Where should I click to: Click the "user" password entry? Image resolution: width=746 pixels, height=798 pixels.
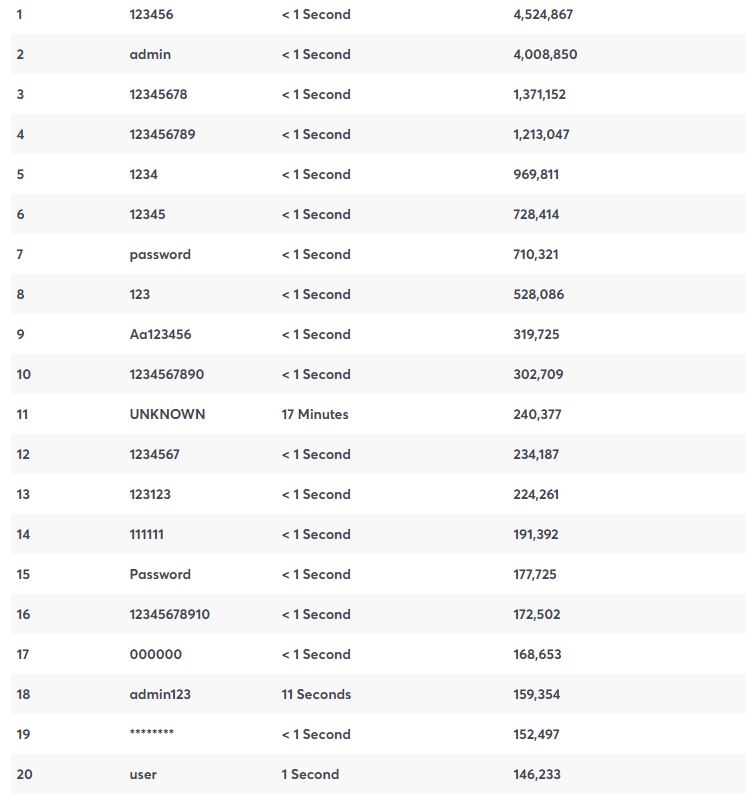[143, 775]
